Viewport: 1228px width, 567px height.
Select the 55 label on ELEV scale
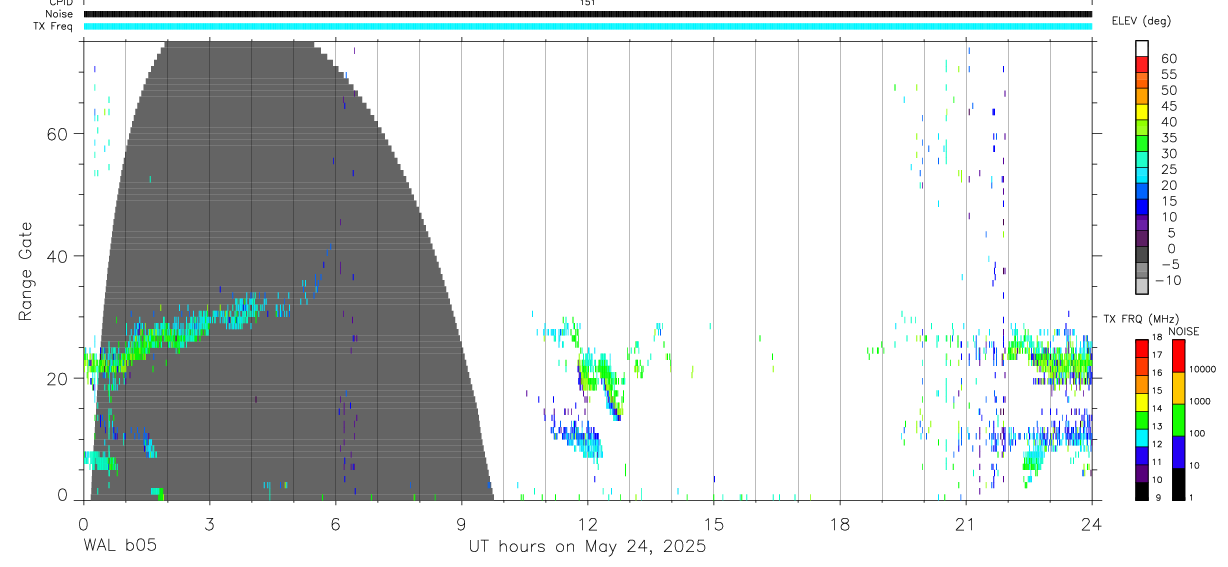(x=1168, y=75)
